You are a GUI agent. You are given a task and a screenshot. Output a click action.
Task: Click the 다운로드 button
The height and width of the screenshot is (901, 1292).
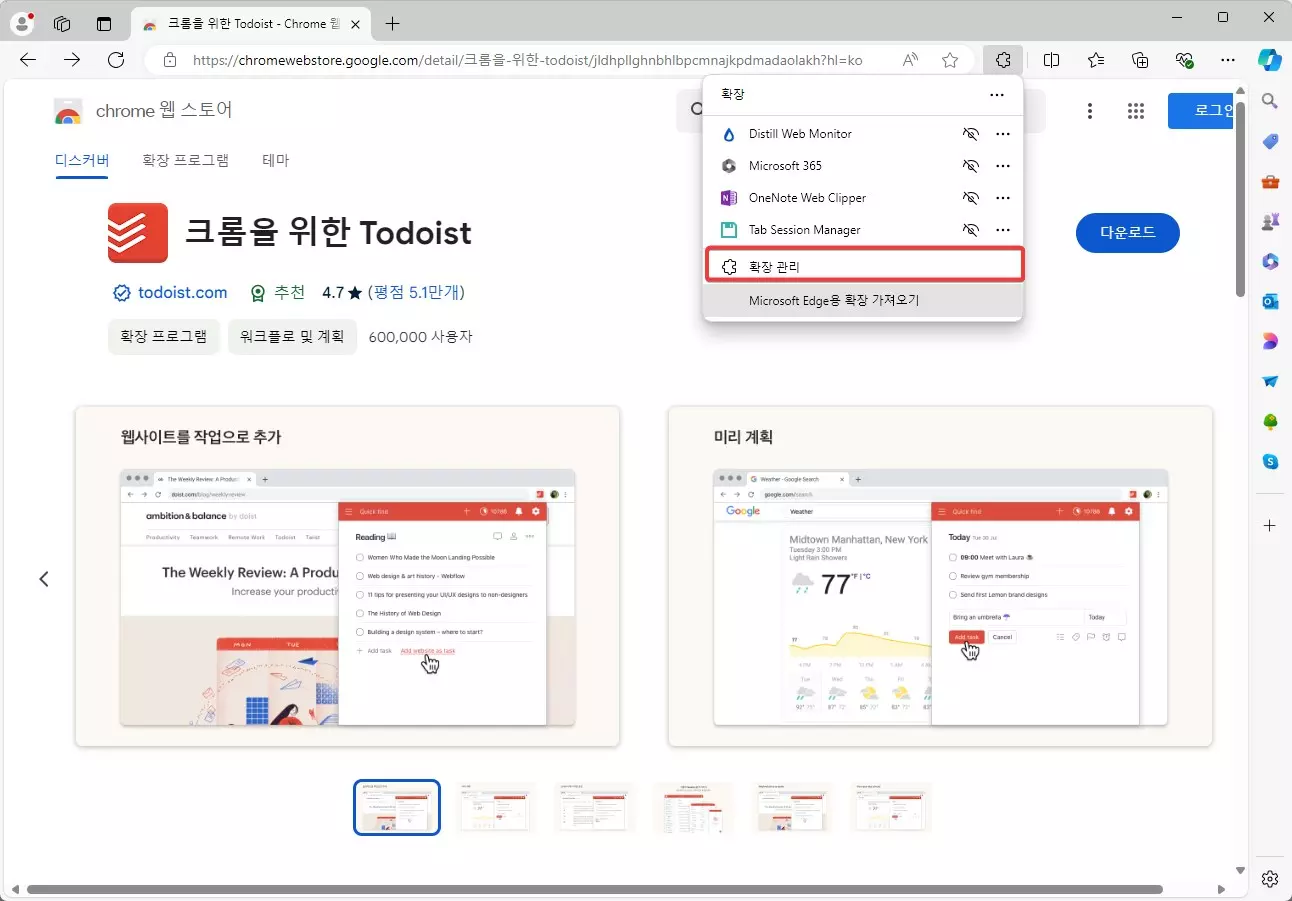[x=1128, y=233]
